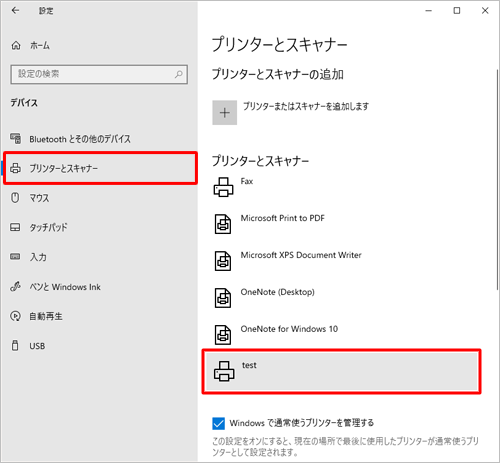Click the touchpad icon beside タッチパッド

[15, 227]
